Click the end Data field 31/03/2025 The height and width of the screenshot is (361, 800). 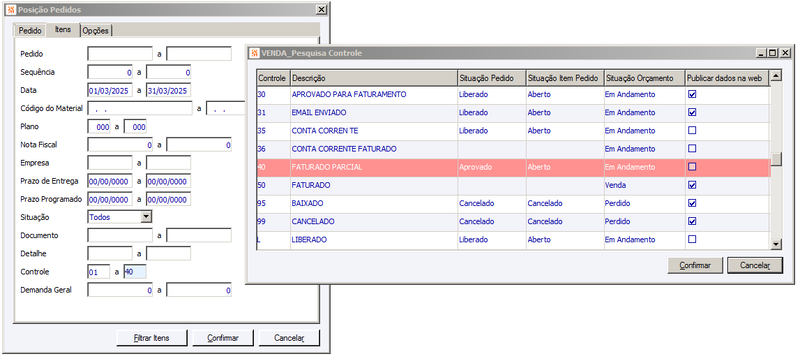pyautogui.click(x=168, y=90)
